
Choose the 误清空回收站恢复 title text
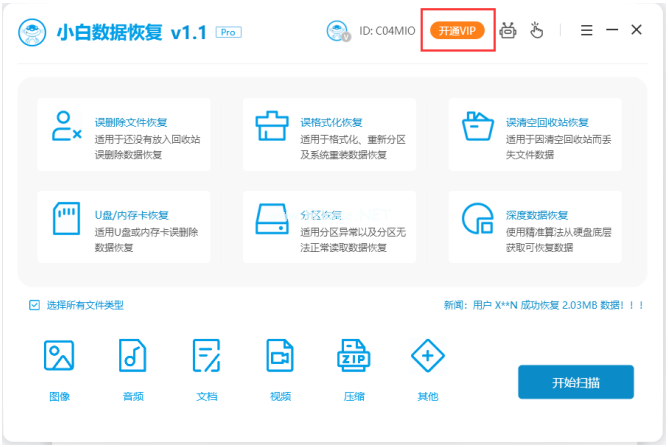(x=547, y=123)
